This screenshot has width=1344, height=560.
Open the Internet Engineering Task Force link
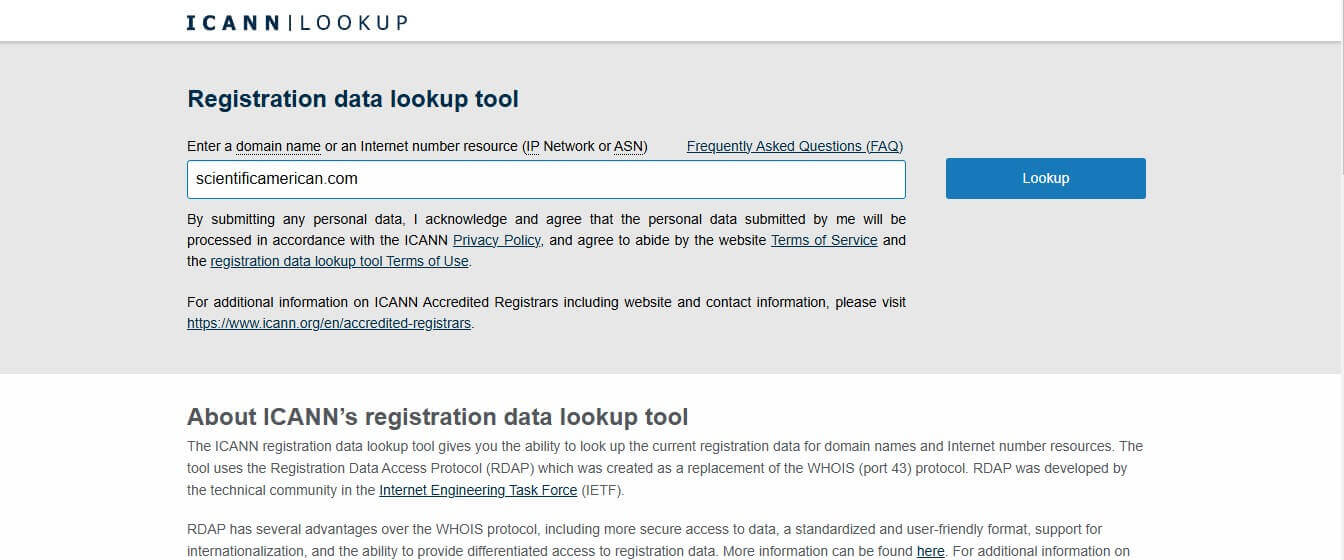477,490
